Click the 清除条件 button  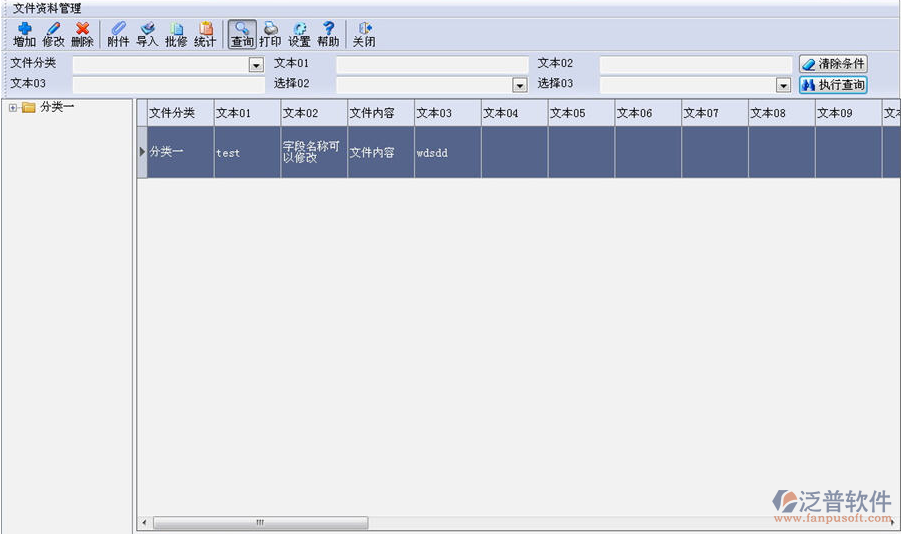(x=833, y=64)
